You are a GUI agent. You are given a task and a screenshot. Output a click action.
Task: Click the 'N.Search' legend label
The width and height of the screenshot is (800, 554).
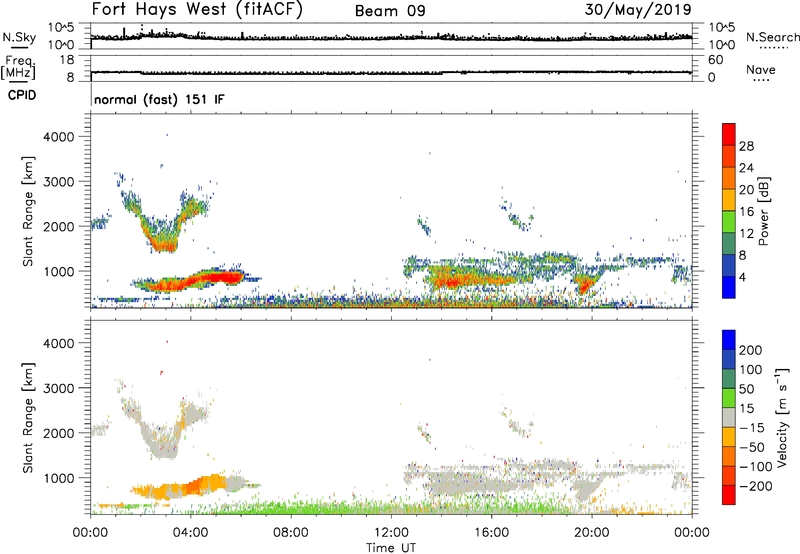click(772, 37)
